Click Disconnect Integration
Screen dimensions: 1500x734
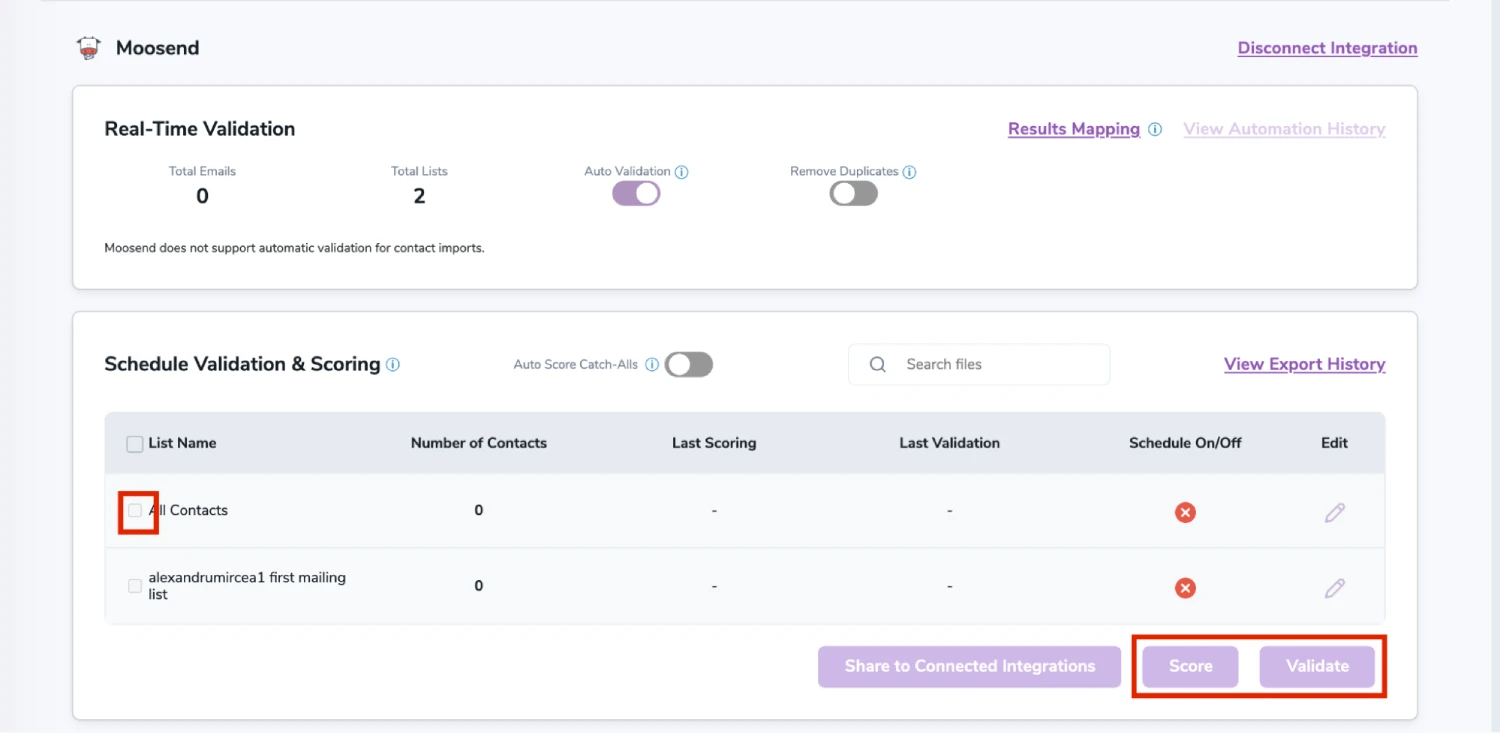(1327, 47)
